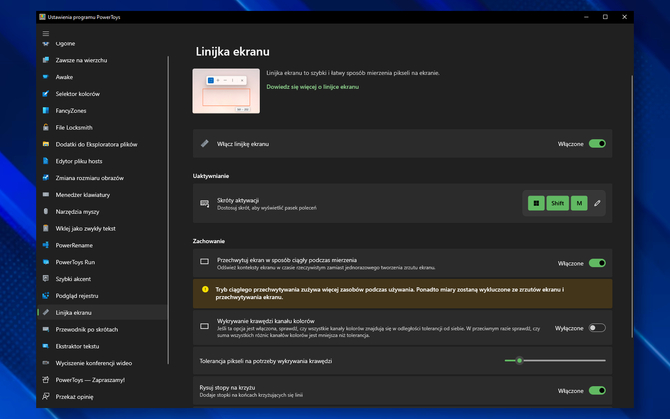Click the Zachowanie section heading
The image size is (670, 419).
click(x=209, y=241)
